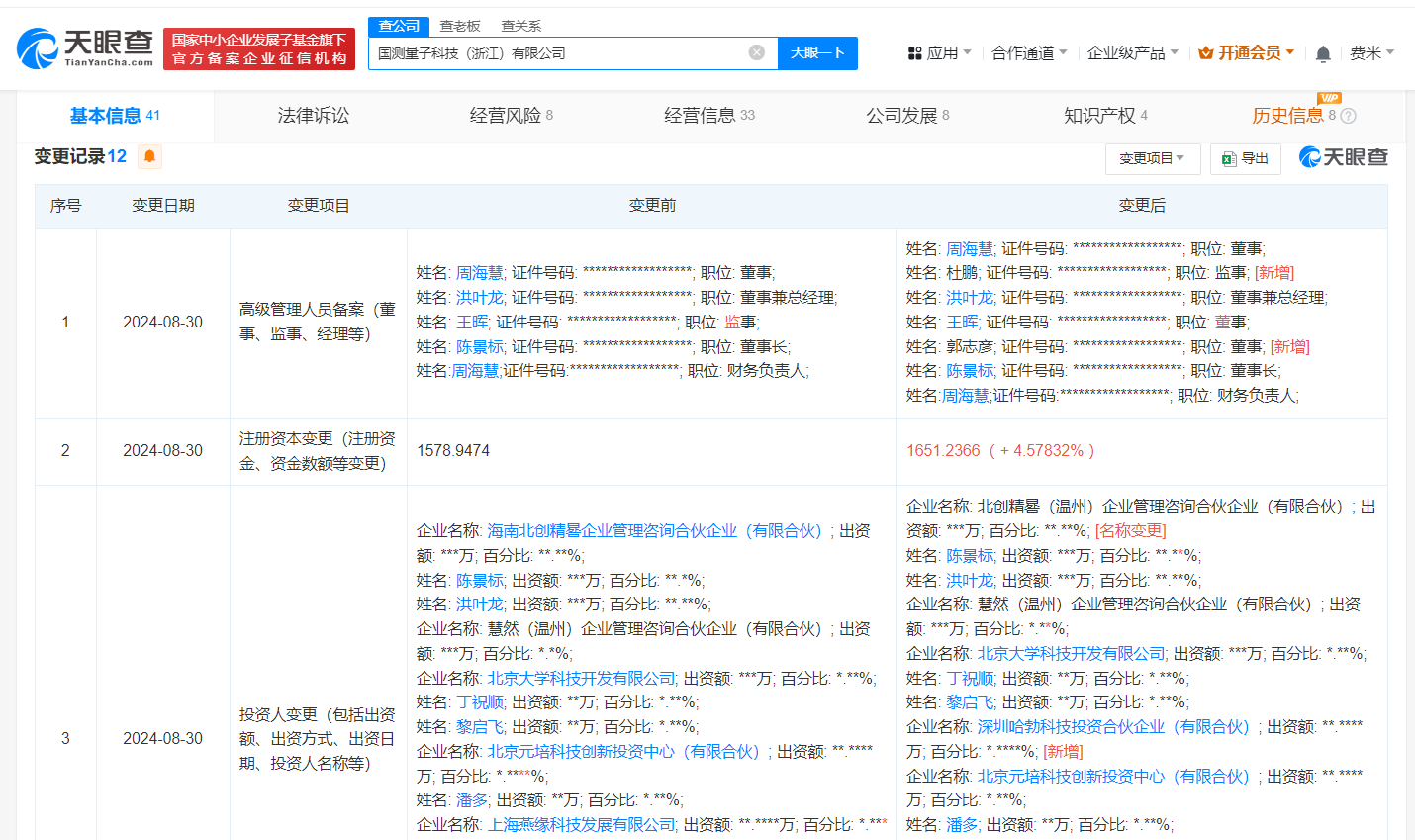Viewport: 1415px width, 840px height.
Task: Click the 天眼一下 search button
Action: pos(817,52)
